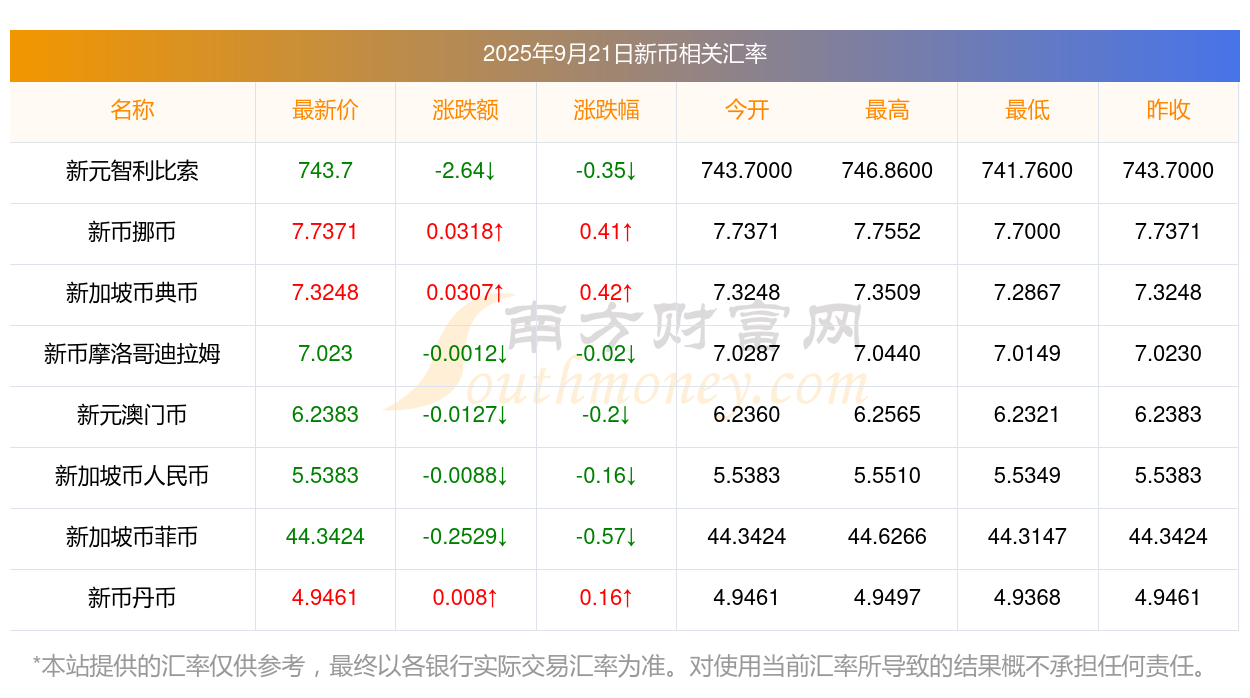Select the 涨跌额 column header
Image resolution: width=1250 pixels, height=698 pixels.
point(466,110)
